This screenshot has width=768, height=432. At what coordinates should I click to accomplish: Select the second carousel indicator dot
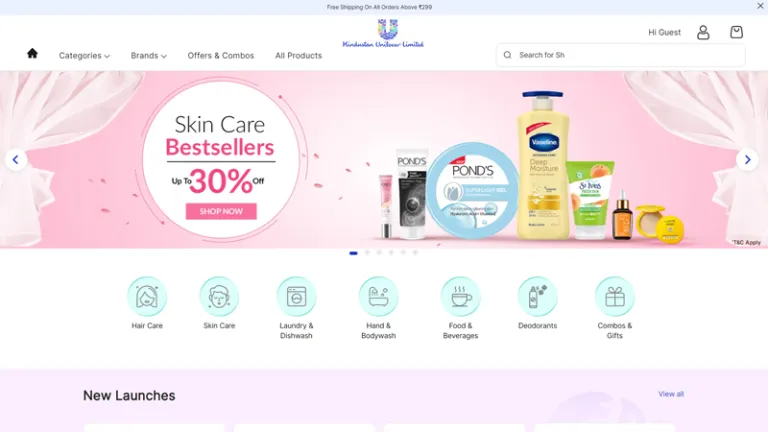(367, 253)
